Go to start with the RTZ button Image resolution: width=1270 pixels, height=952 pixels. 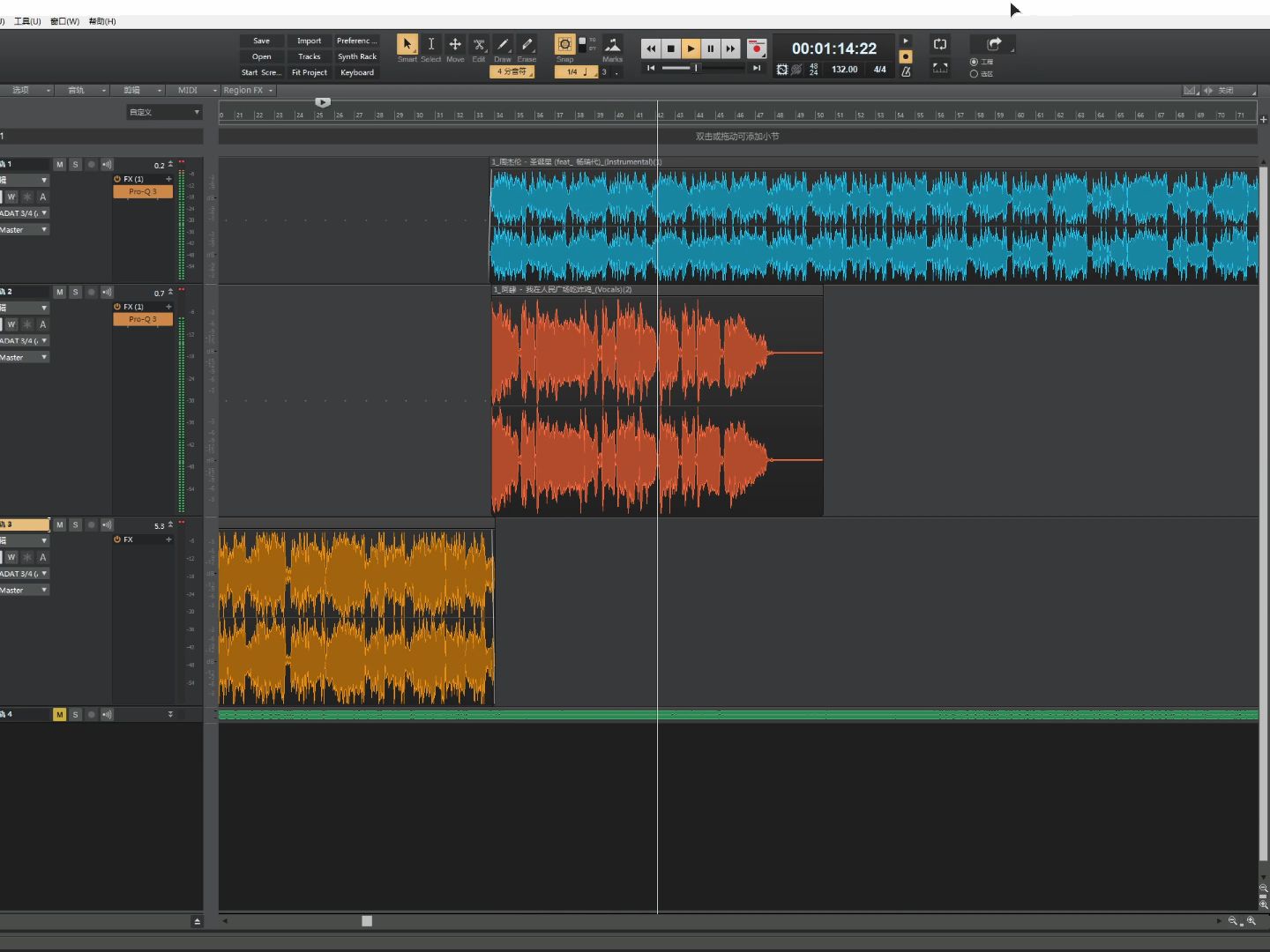651,68
